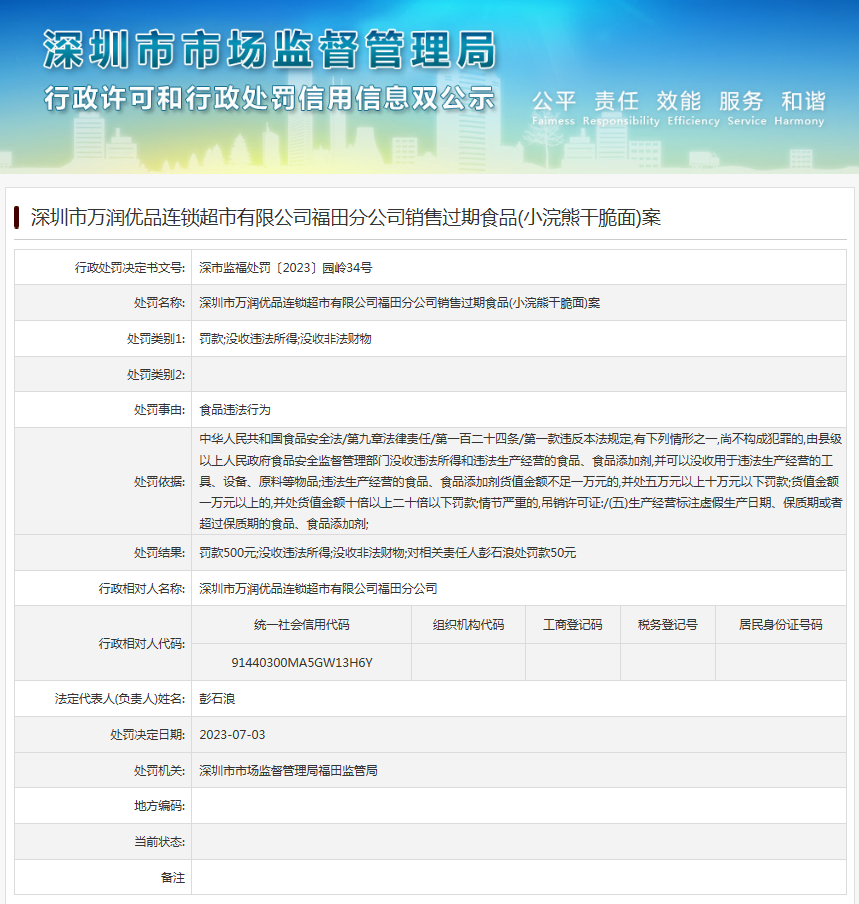Click the 当前状态 row label
Screen dimensions: 859x904
[160, 842]
